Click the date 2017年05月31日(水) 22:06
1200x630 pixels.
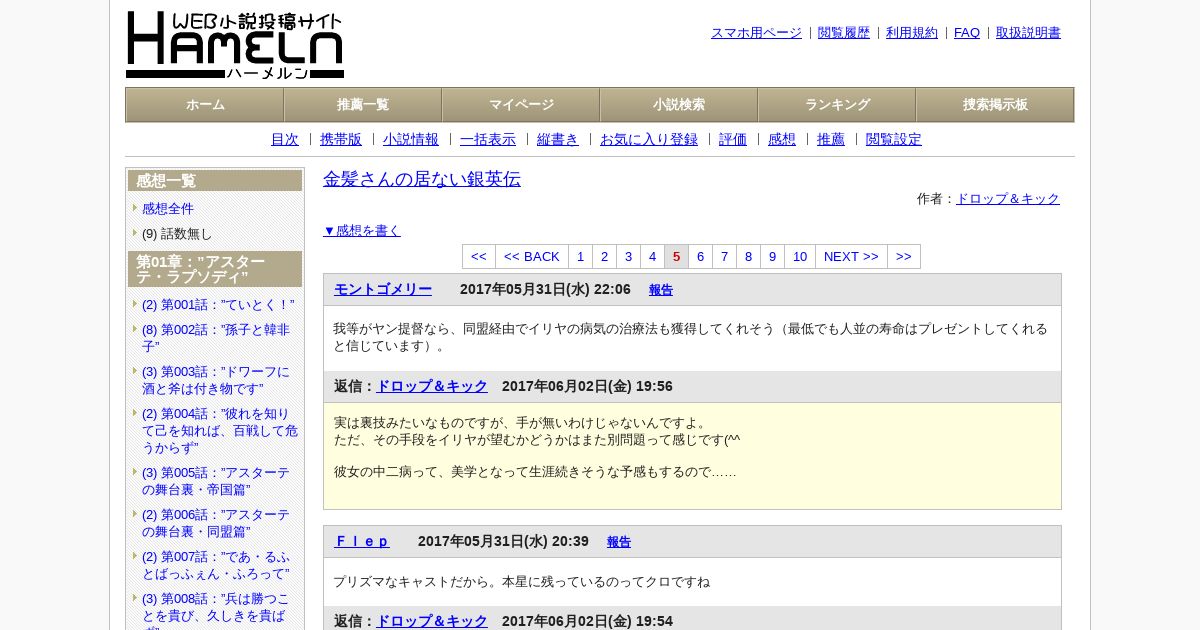tap(545, 289)
